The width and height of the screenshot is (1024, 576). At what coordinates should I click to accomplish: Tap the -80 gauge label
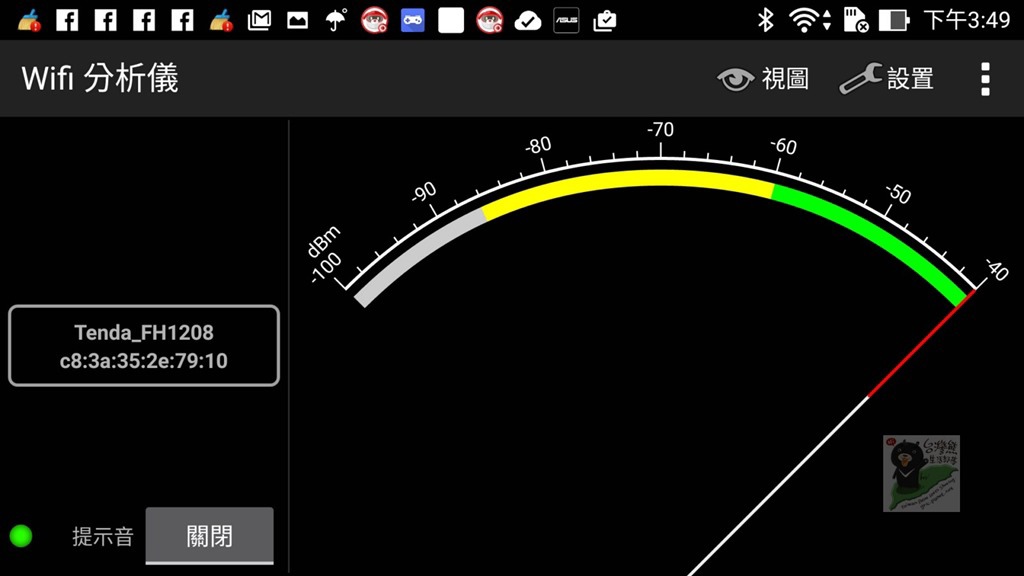click(538, 145)
